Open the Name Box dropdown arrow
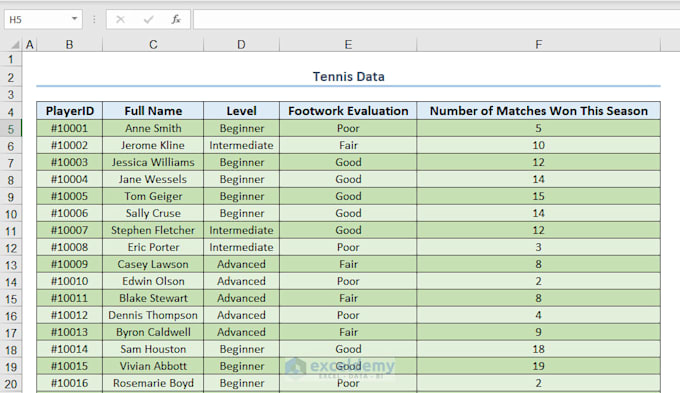The image size is (680, 393). tap(75, 19)
